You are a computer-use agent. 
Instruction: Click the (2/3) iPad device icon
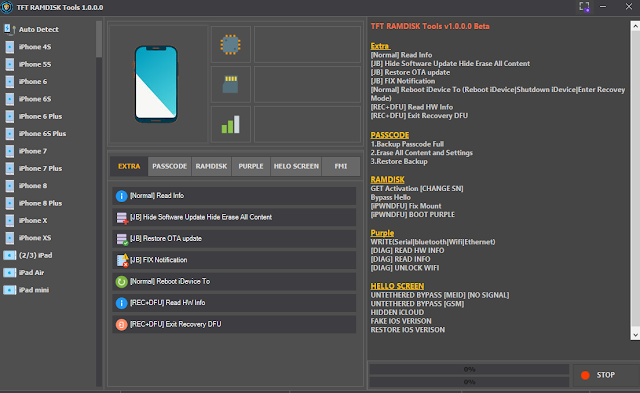(x=9, y=255)
